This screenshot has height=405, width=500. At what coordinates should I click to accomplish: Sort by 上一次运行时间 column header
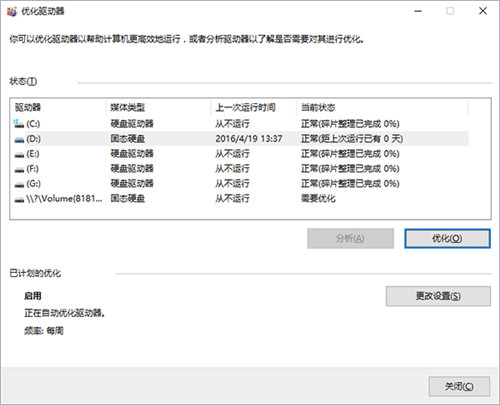[254, 107]
